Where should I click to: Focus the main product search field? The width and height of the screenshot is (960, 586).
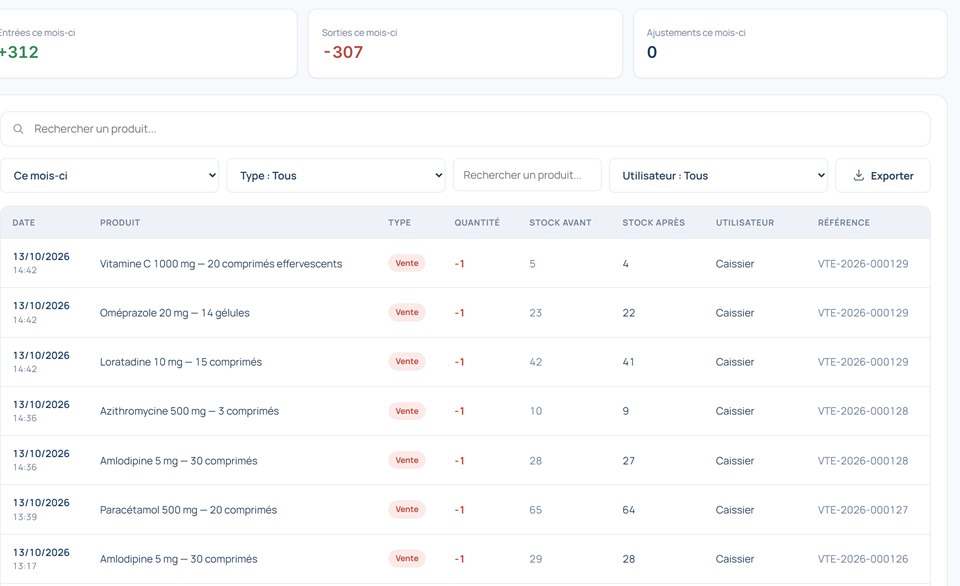(465, 129)
